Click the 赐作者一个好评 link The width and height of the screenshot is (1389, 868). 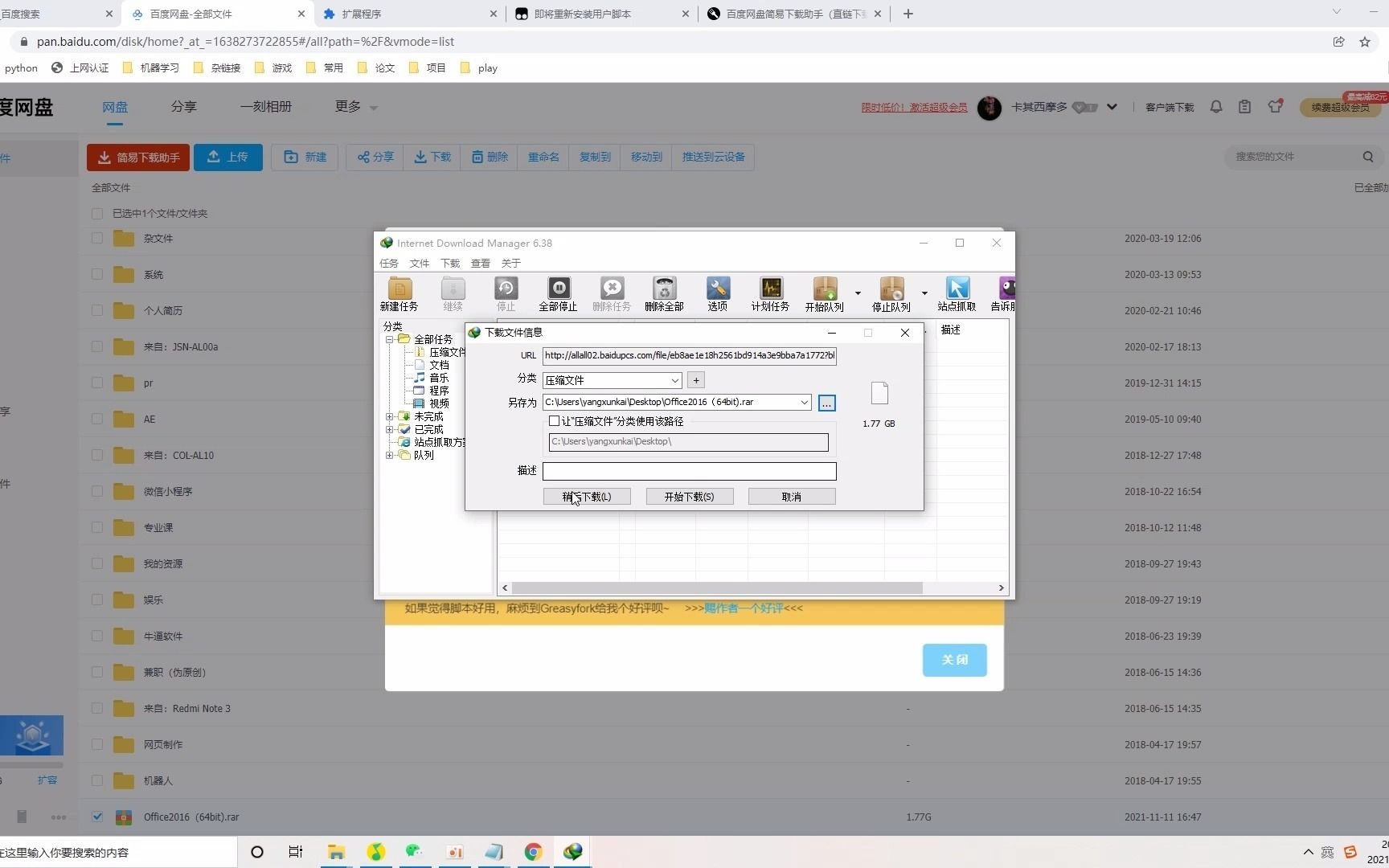(x=744, y=608)
